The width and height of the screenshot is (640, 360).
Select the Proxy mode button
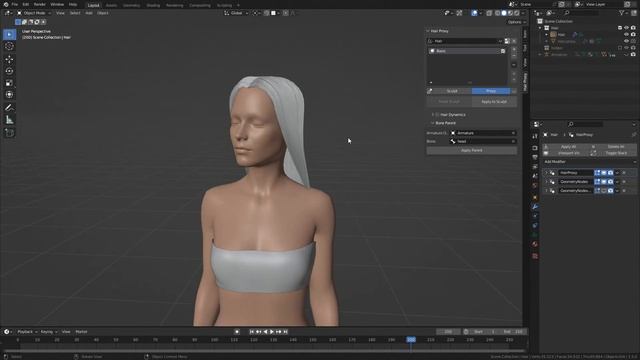point(491,91)
